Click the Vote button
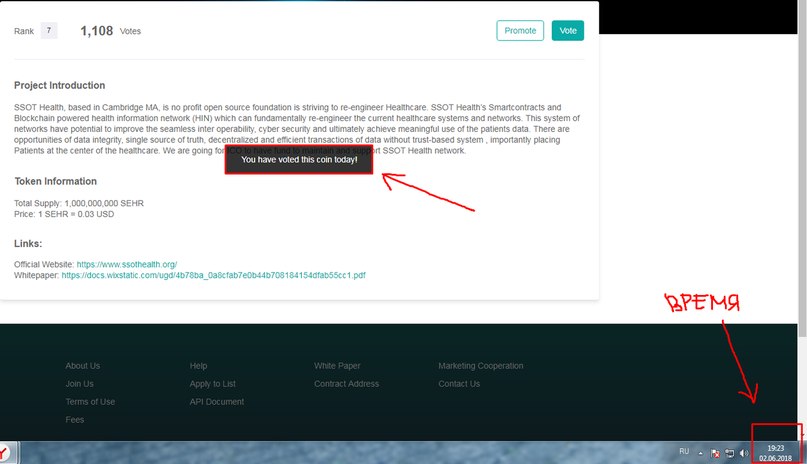 [x=568, y=30]
